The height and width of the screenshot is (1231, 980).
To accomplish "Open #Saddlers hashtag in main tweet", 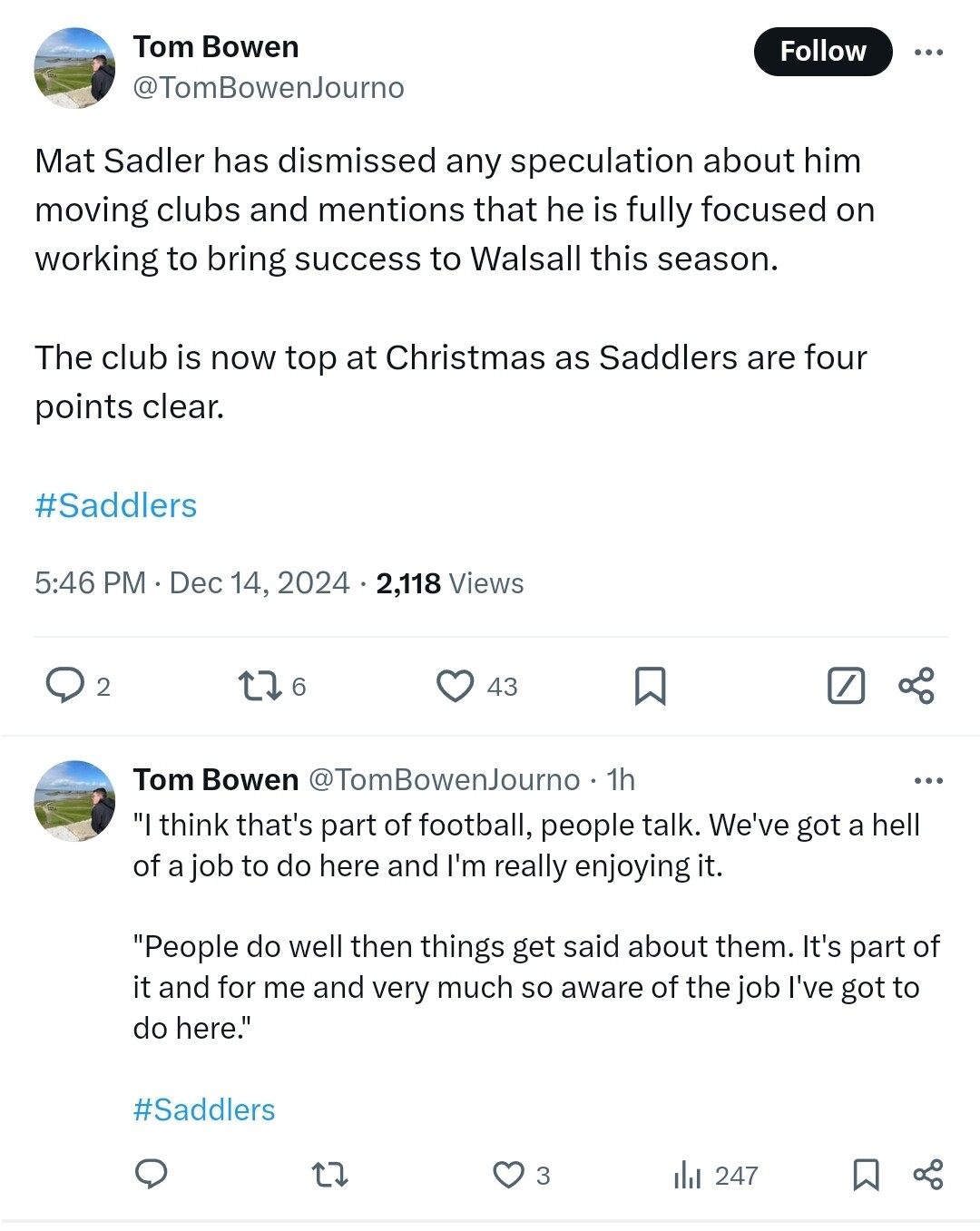I will pyautogui.click(x=115, y=505).
